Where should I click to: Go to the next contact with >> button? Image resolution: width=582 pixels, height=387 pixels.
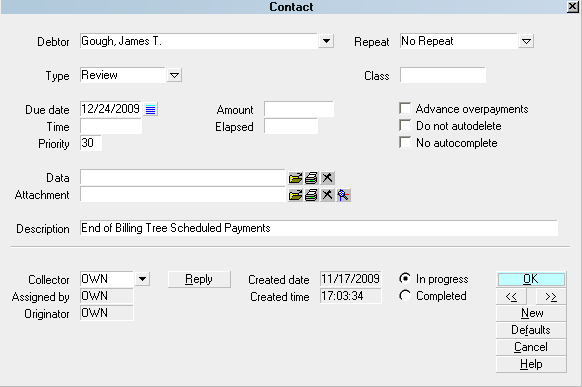[551, 296]
